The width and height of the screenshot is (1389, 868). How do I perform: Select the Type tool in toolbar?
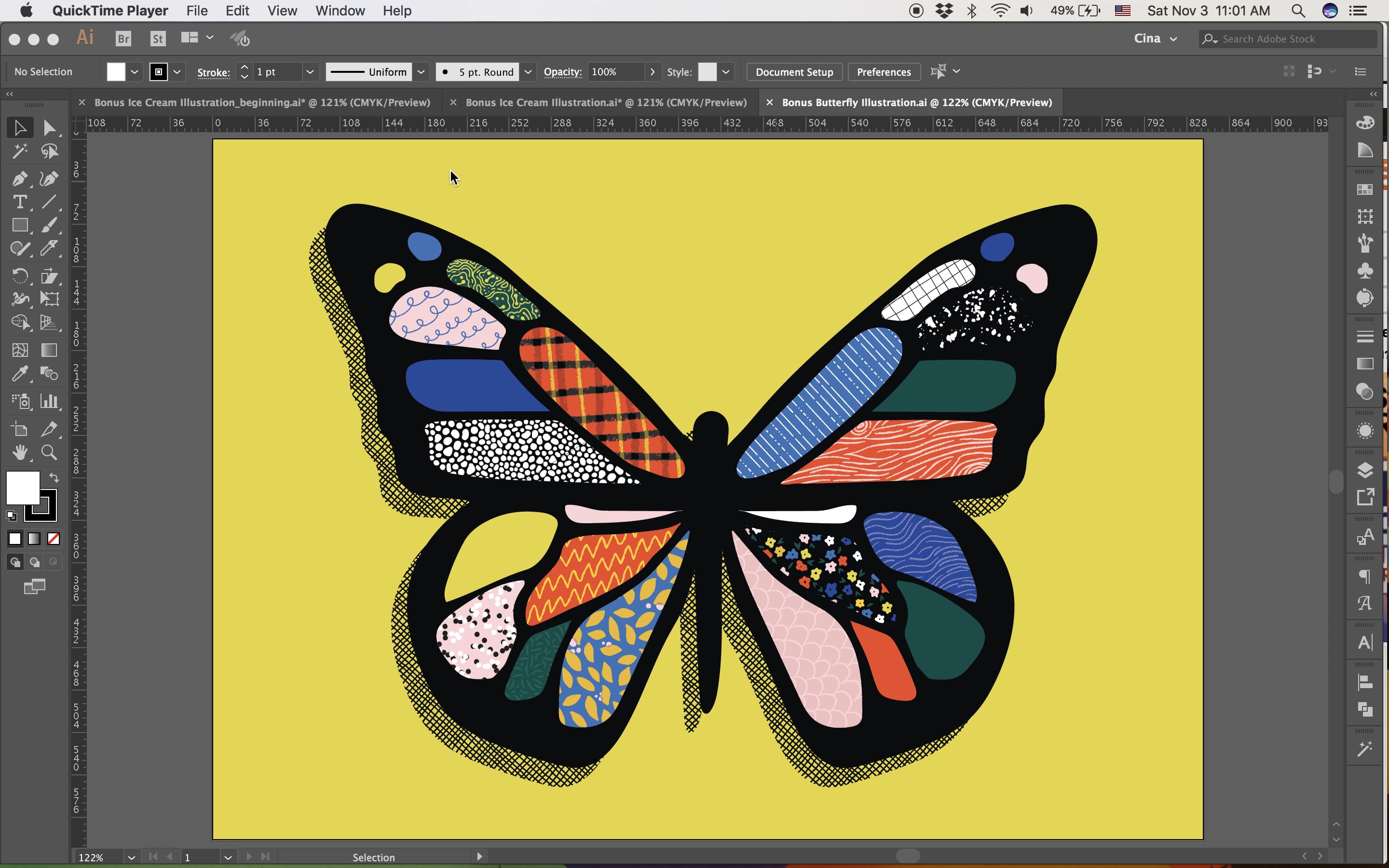pyautogui.click(x=19, y=201)
